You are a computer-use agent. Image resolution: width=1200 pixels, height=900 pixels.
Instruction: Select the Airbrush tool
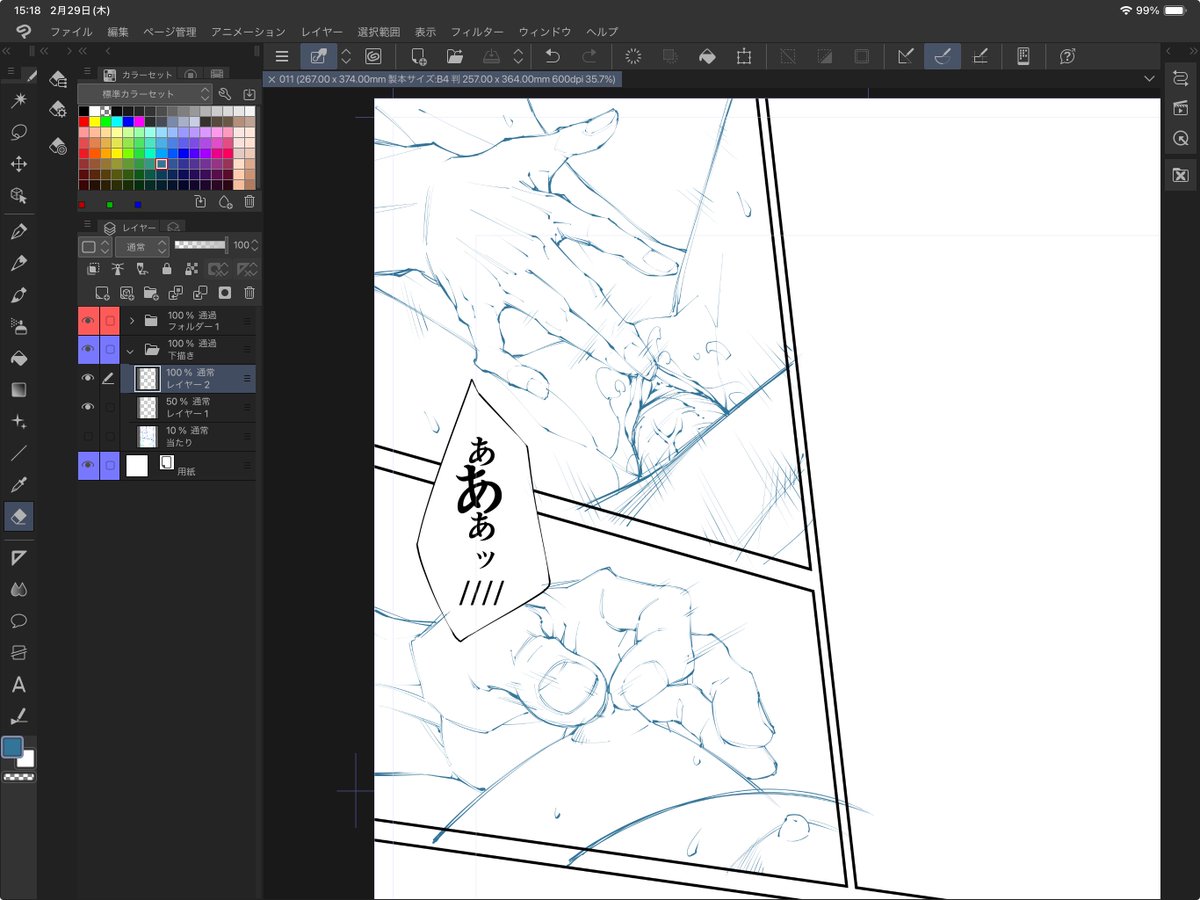point(18,327)
